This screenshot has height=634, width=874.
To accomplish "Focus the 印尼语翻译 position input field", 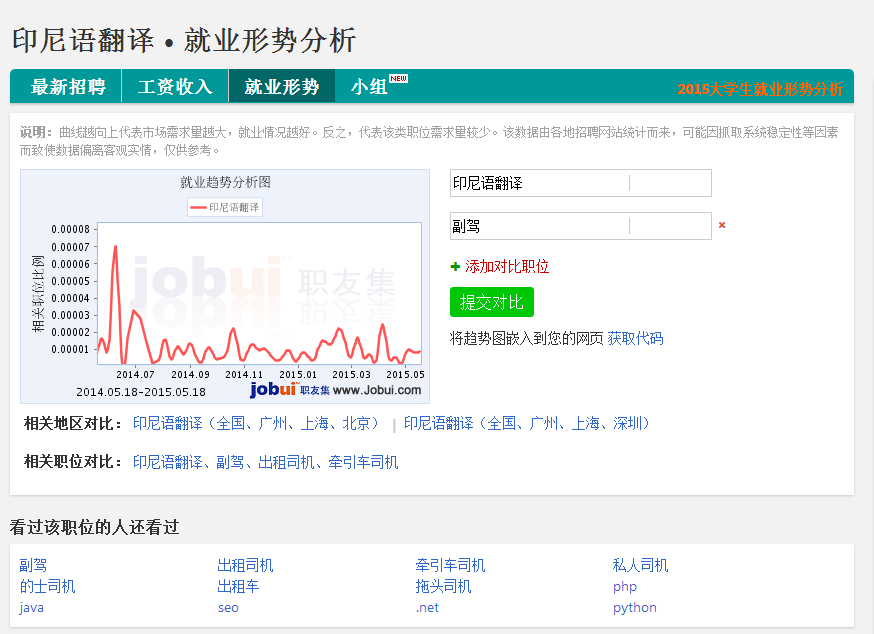I will 540,183.
